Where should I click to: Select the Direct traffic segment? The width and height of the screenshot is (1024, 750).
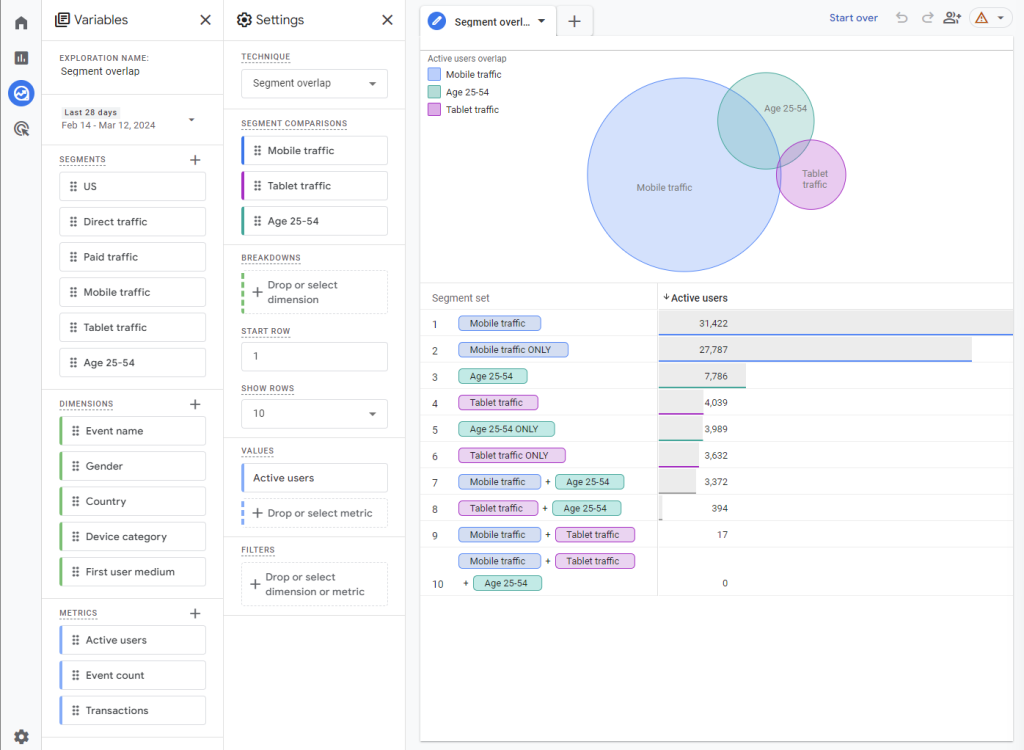[x=133, y=222]
